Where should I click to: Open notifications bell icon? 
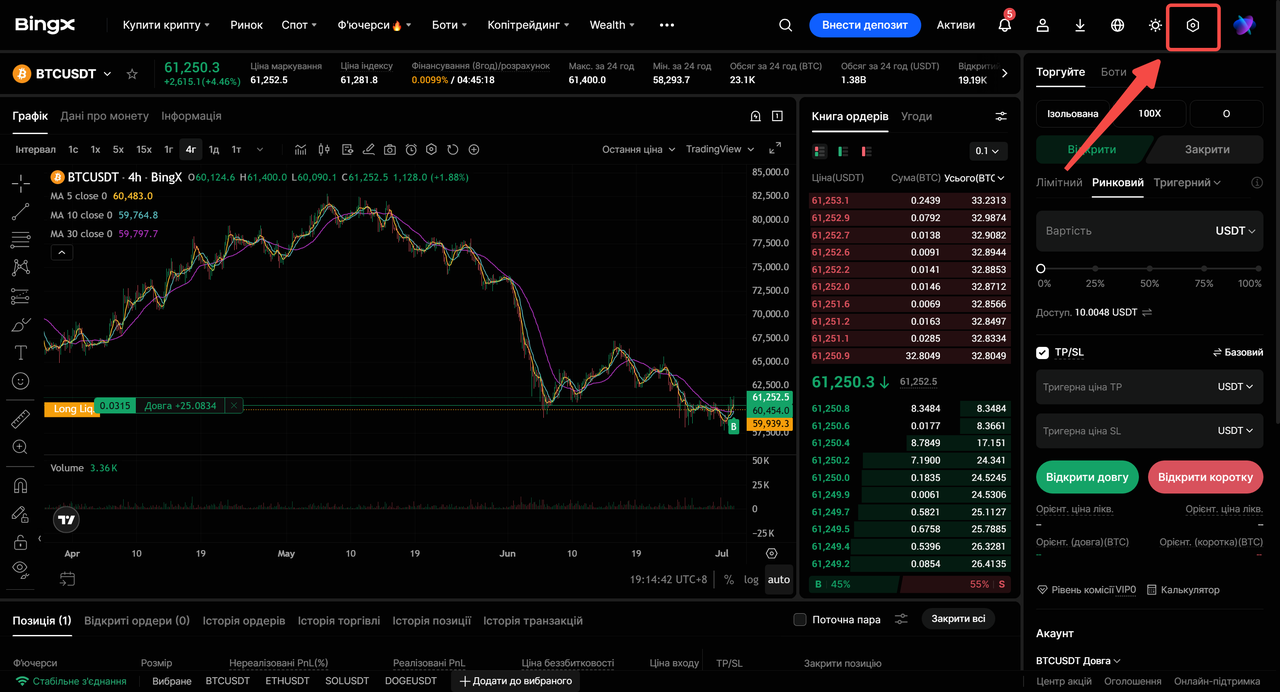[1005, 25]
